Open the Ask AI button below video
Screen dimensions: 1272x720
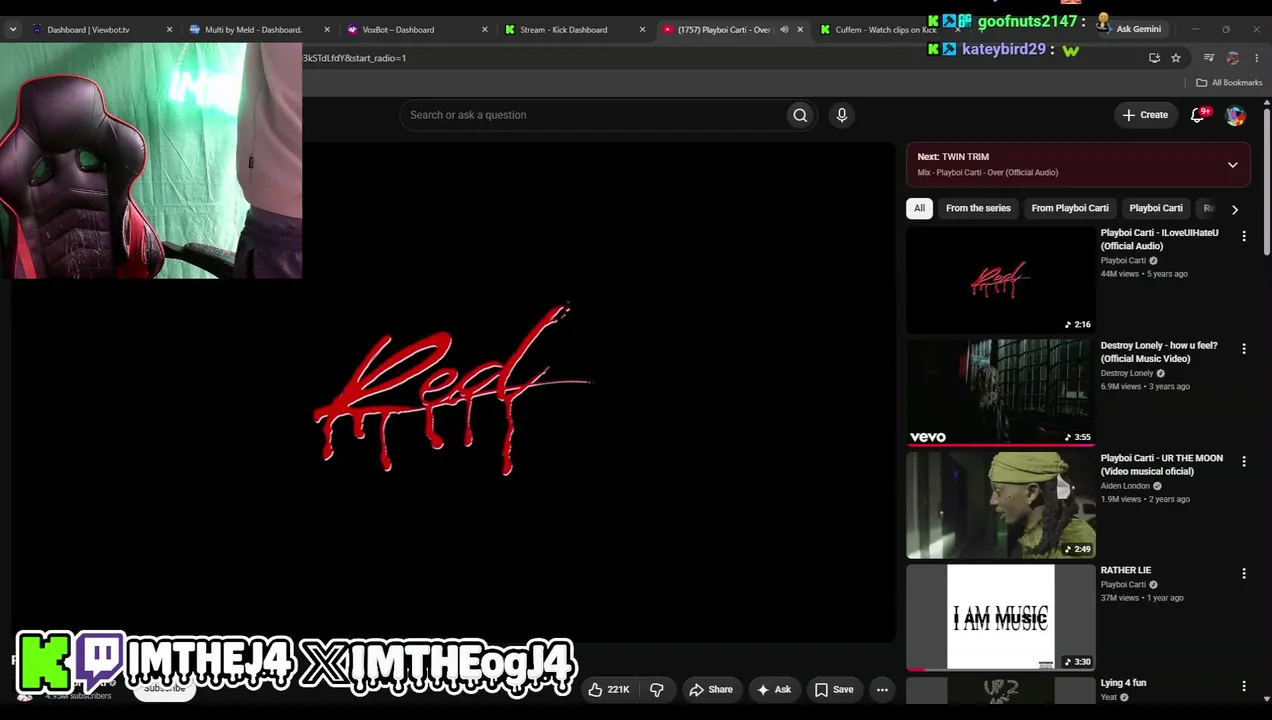[x=775, y=690]
